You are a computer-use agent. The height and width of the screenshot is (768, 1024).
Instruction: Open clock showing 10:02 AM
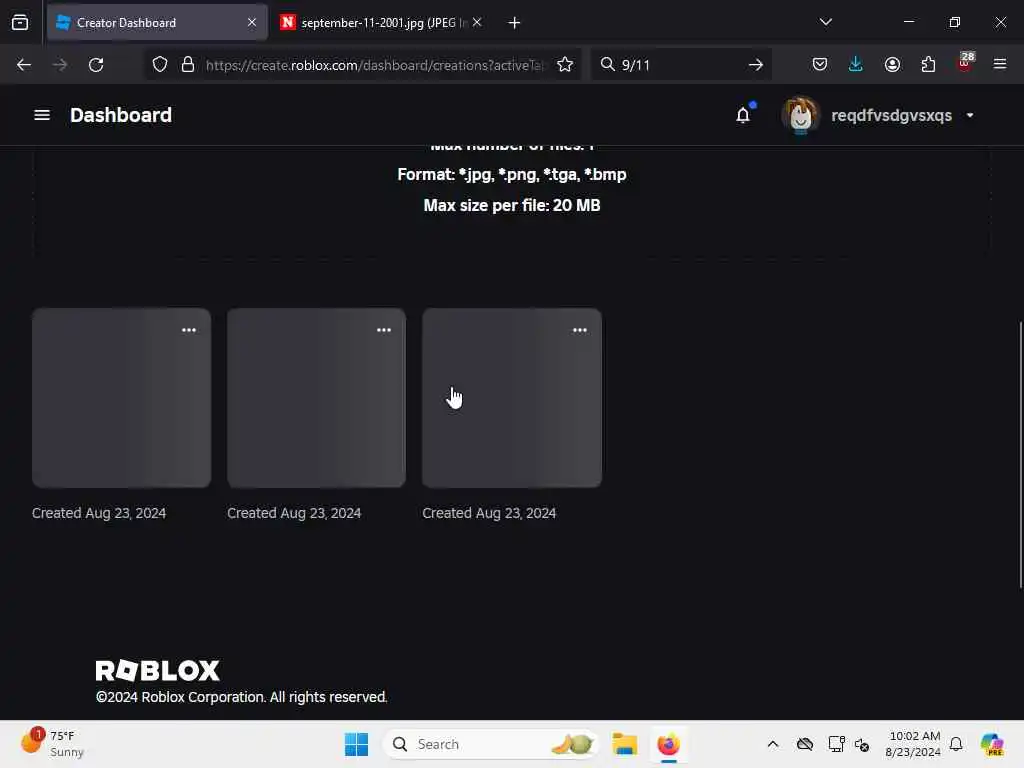(x=913, y=744)
